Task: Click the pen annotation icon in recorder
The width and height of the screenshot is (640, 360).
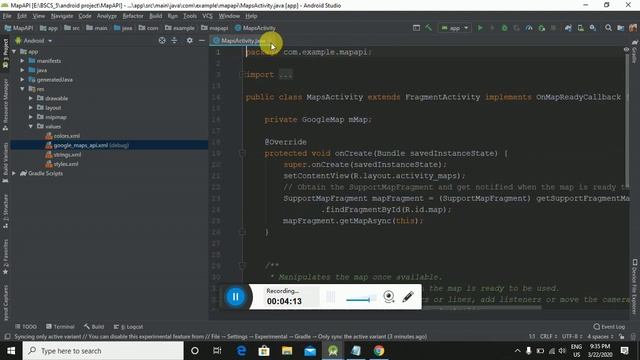Action: [408, 296]
